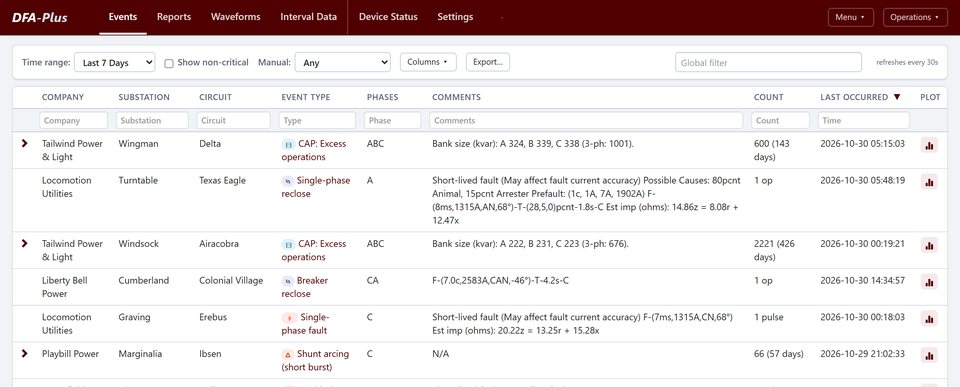
Task: Click '600 (143 days)' count cell
Action: point(771,151)
